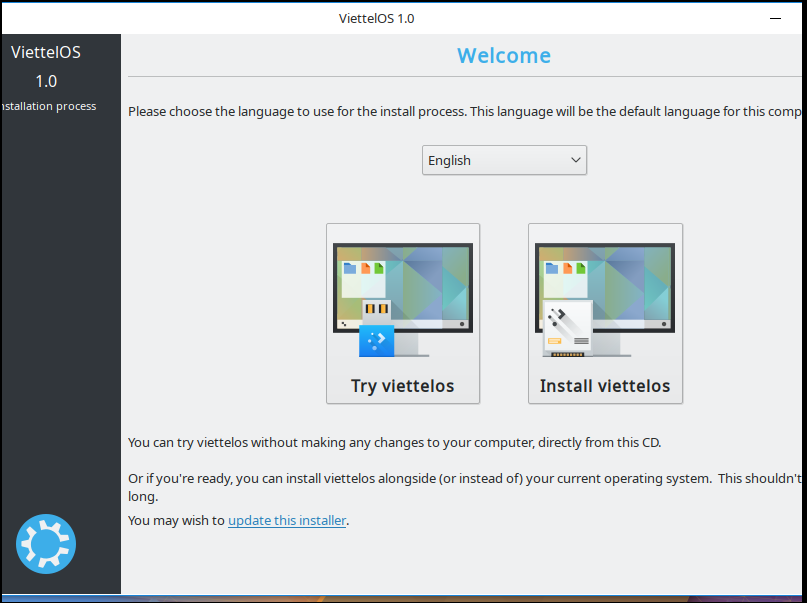Click the blue folder icon on Try viettelos monitor

click(350, 268)
